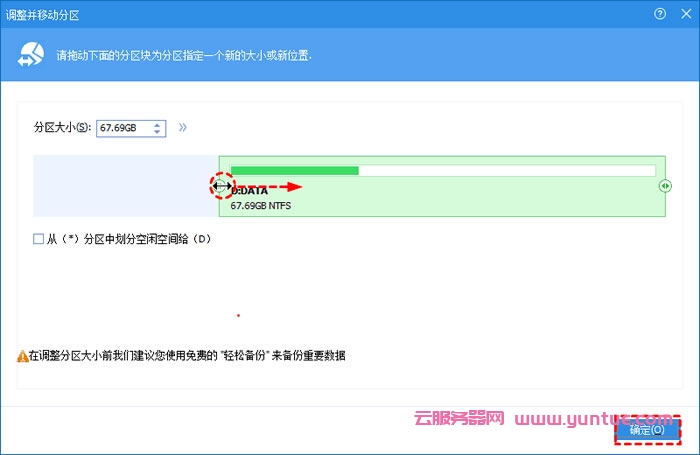Viewport: 700px width, 455px height.
Task: Click the 分区大小(S) label
Action: pyautogui.click(x=62, y=128)
